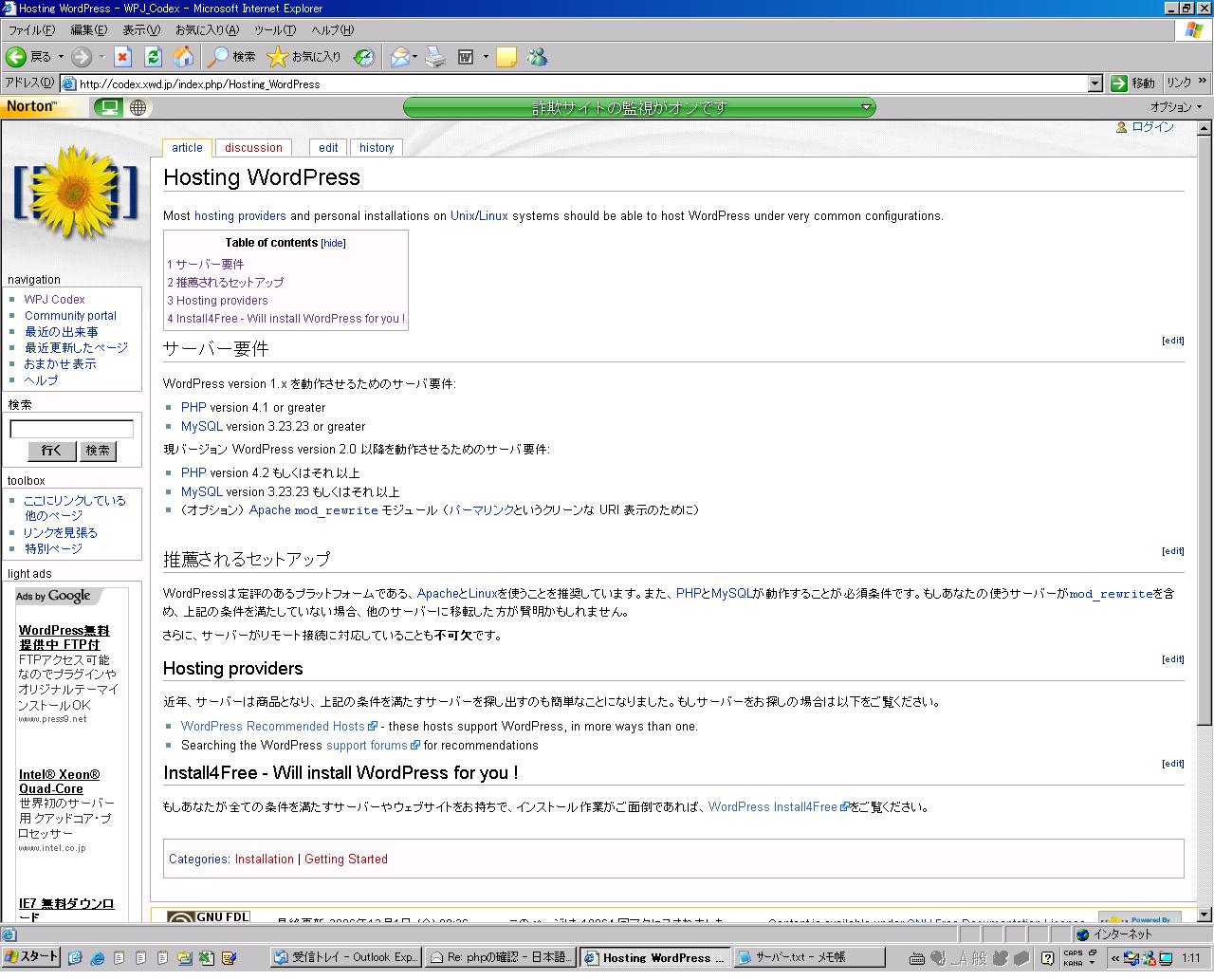Click the Windows flag throbber icon
This screenshot has height=980, width=1214.
tap(1194, 30)
